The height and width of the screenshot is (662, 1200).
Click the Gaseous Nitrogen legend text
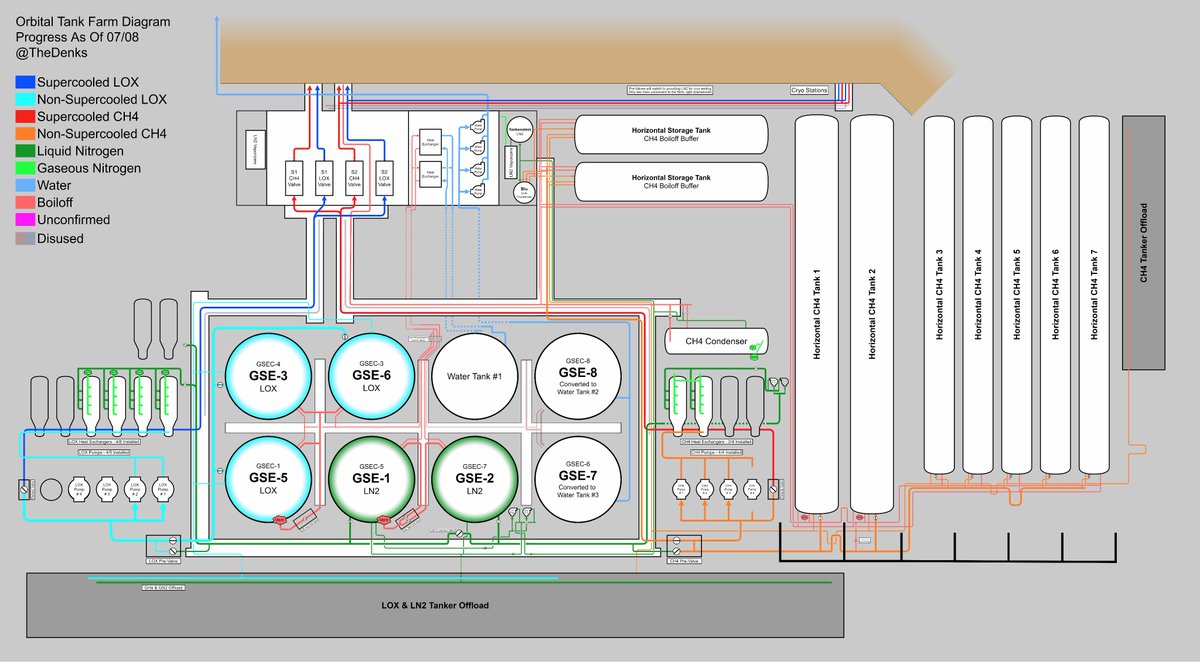coord(89,168)
